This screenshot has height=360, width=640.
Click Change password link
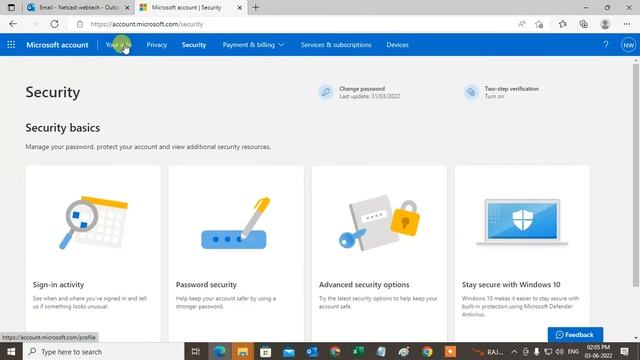click(362, 89)
